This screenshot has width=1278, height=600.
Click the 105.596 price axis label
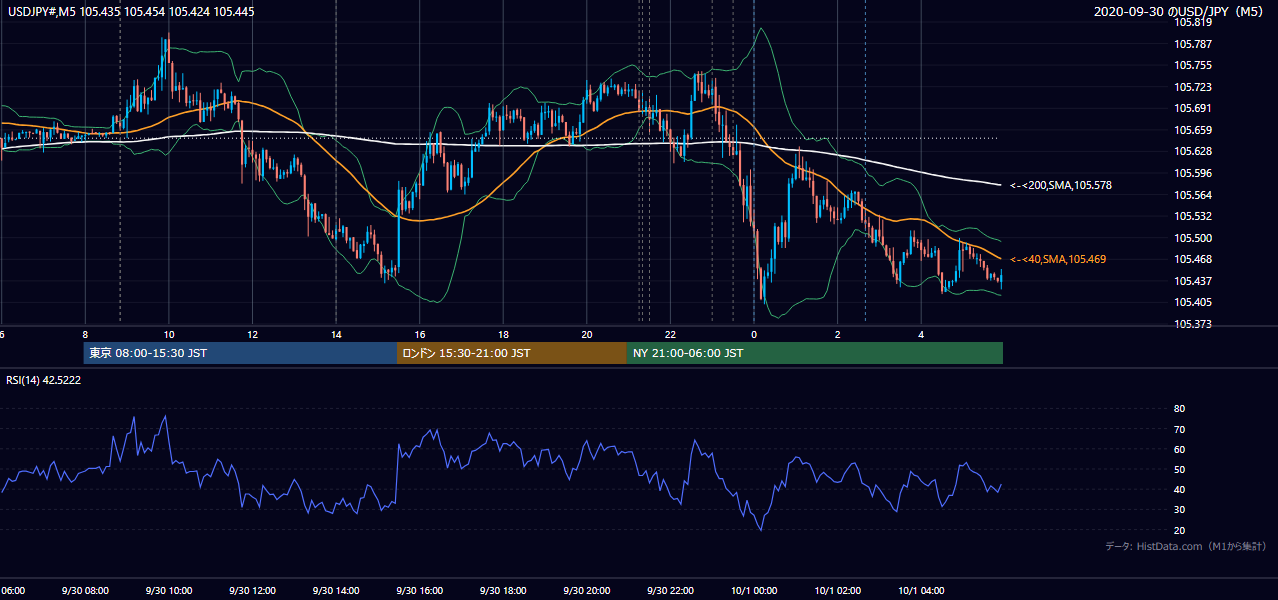[1194, 173]
